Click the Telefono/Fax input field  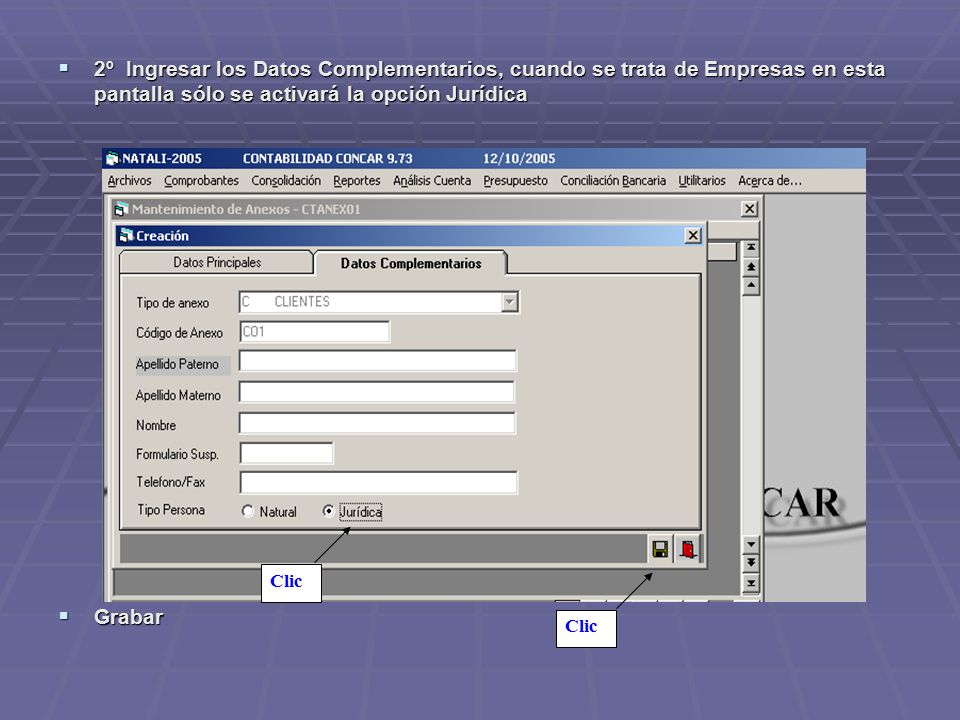pyautogui.click(x=378, y=482)
